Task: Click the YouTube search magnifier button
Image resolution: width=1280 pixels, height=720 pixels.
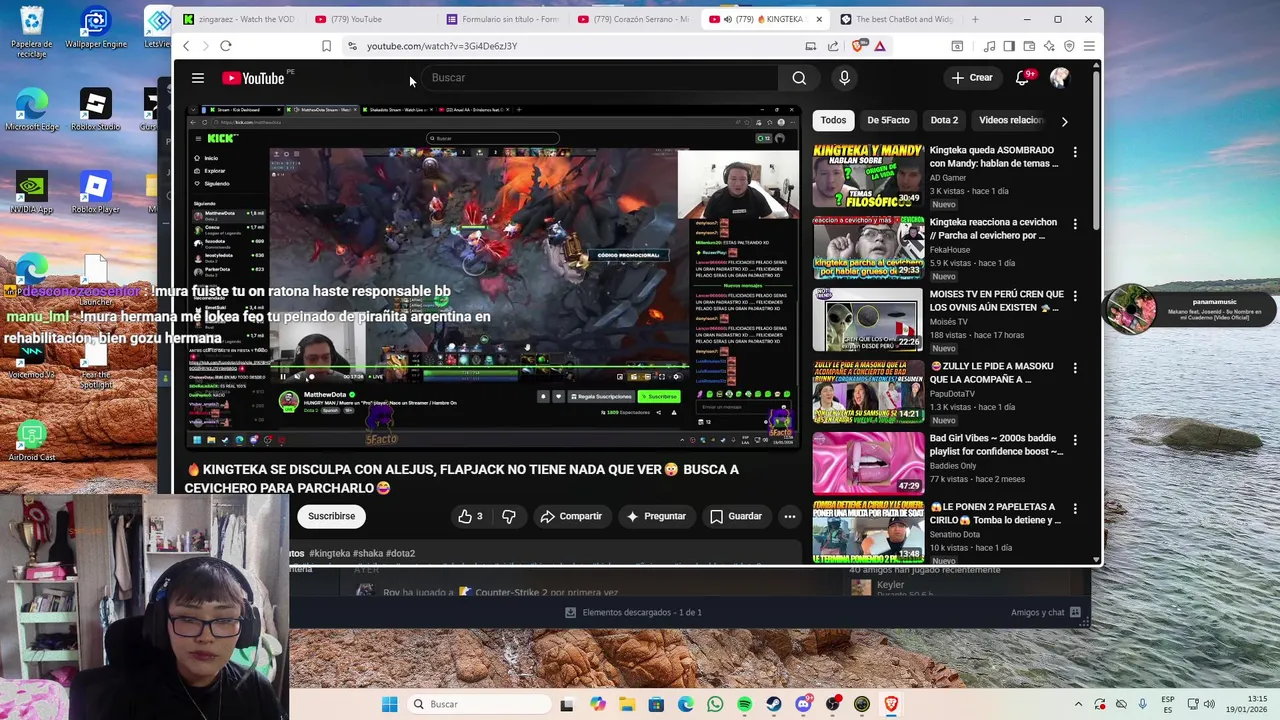Action: pyautogui.click(x=799, y=78)
